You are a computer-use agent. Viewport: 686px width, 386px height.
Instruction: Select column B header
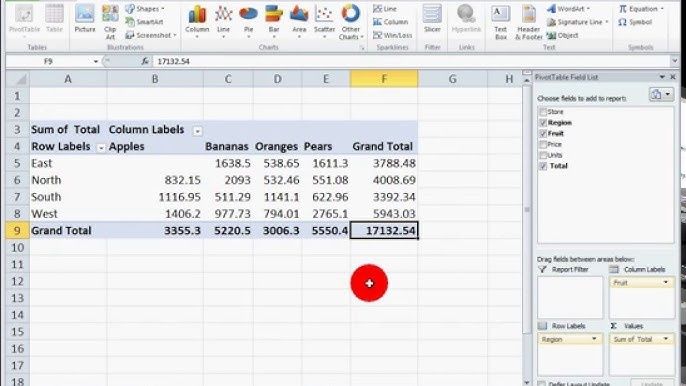point(155,79)
